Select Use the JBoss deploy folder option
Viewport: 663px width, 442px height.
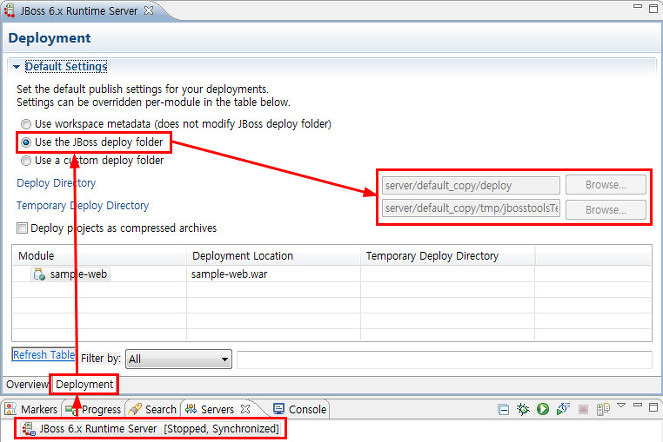[26, 143]
